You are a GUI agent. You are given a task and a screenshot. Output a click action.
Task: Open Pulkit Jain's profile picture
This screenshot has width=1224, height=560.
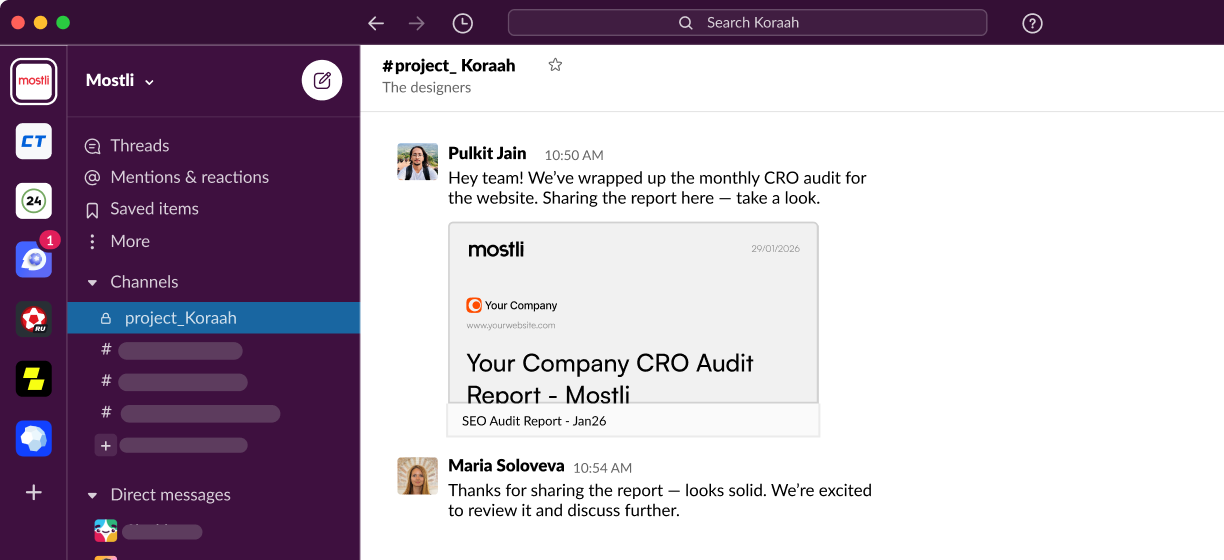[418, 161]
